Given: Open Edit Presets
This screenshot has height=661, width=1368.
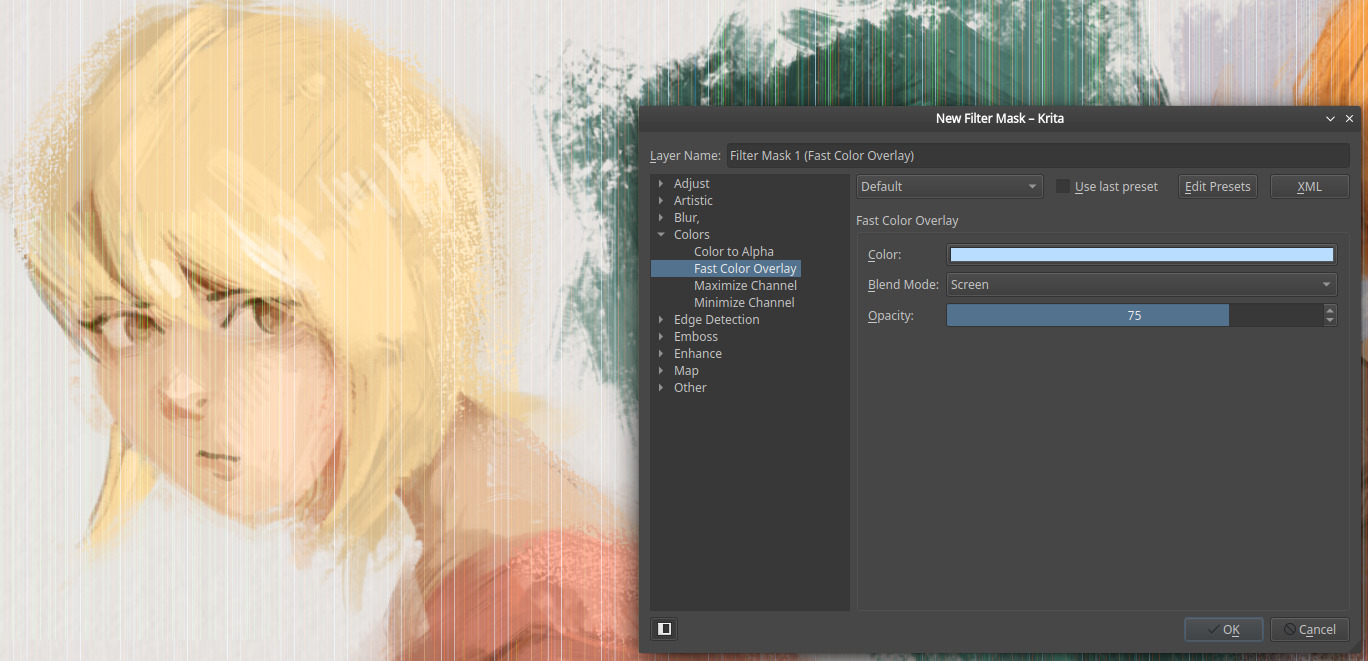Looking at the screenshot, I should 1217,186.
